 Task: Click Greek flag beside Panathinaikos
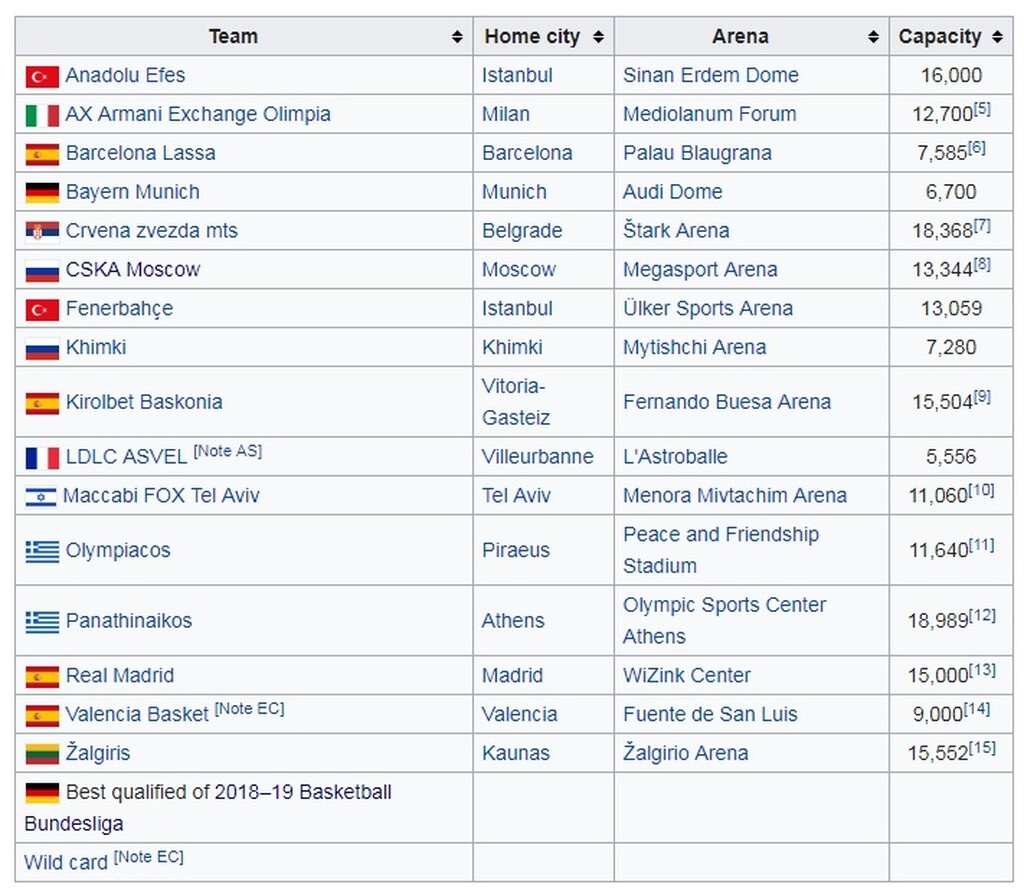tap(42, 621)
